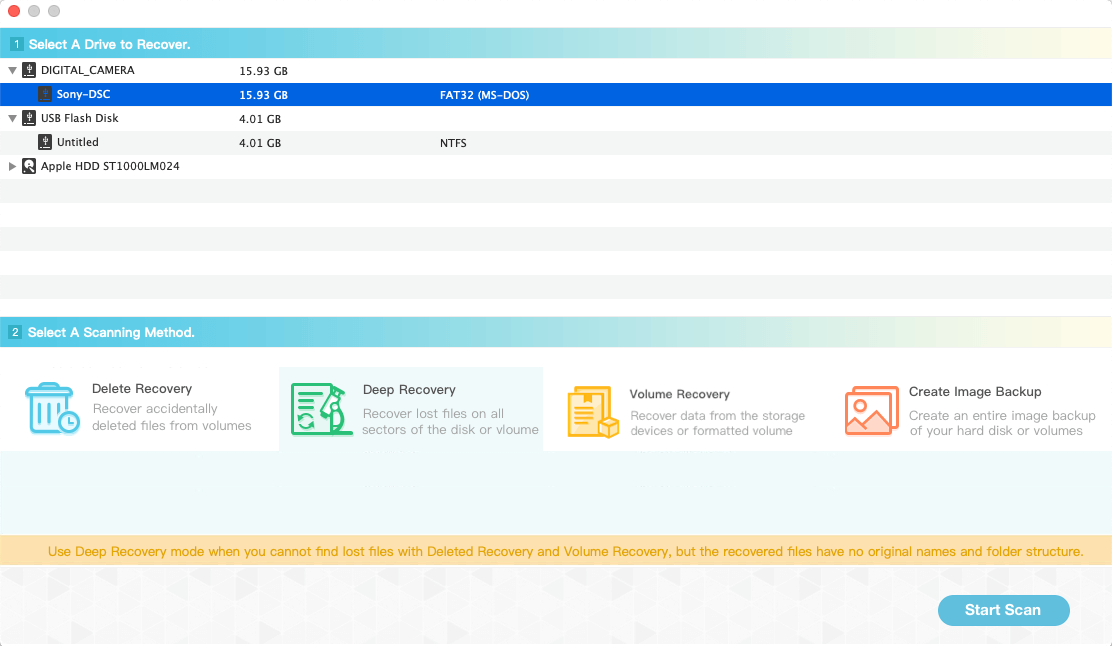Choose the Volume Recovery method title
Viewport: 1112px width, 646px height.
679,394
